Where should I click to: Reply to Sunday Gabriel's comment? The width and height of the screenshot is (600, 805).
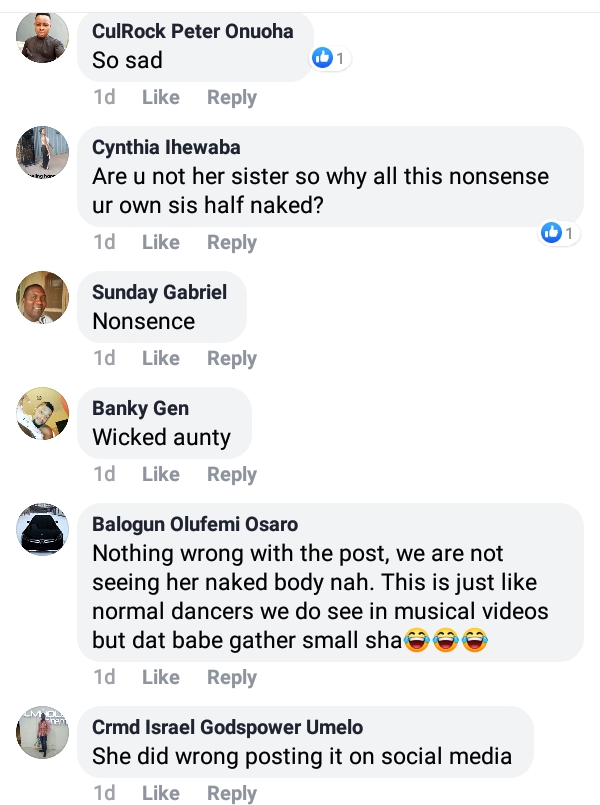coord(232,358)
